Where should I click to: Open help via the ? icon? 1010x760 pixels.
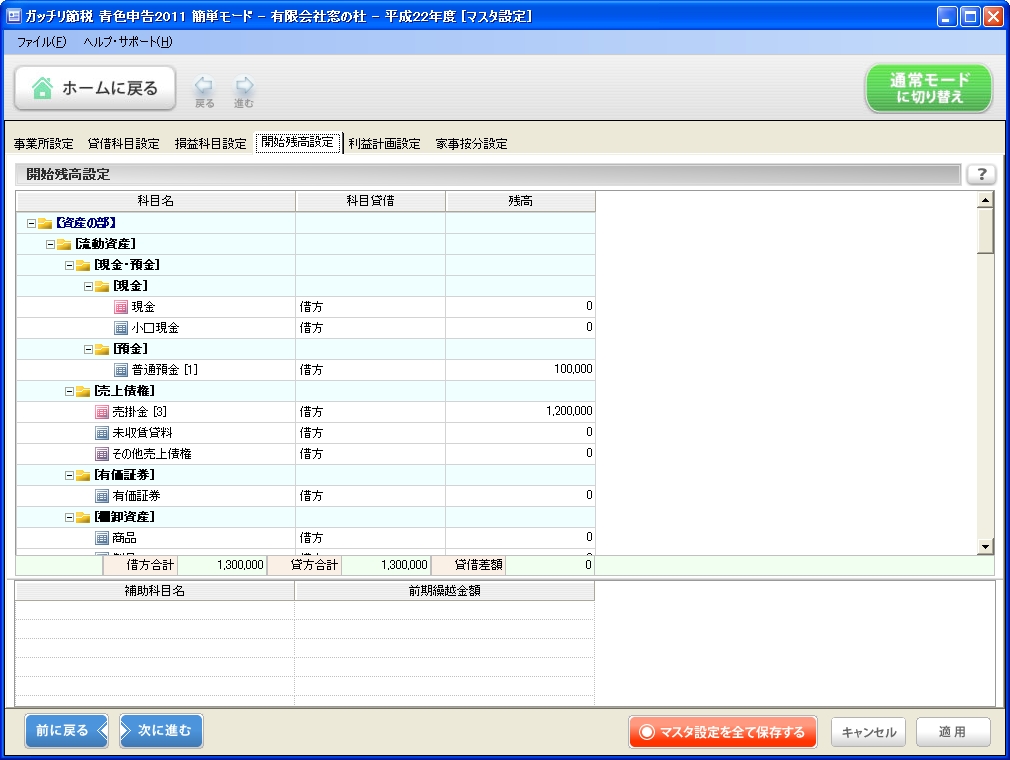982,174
